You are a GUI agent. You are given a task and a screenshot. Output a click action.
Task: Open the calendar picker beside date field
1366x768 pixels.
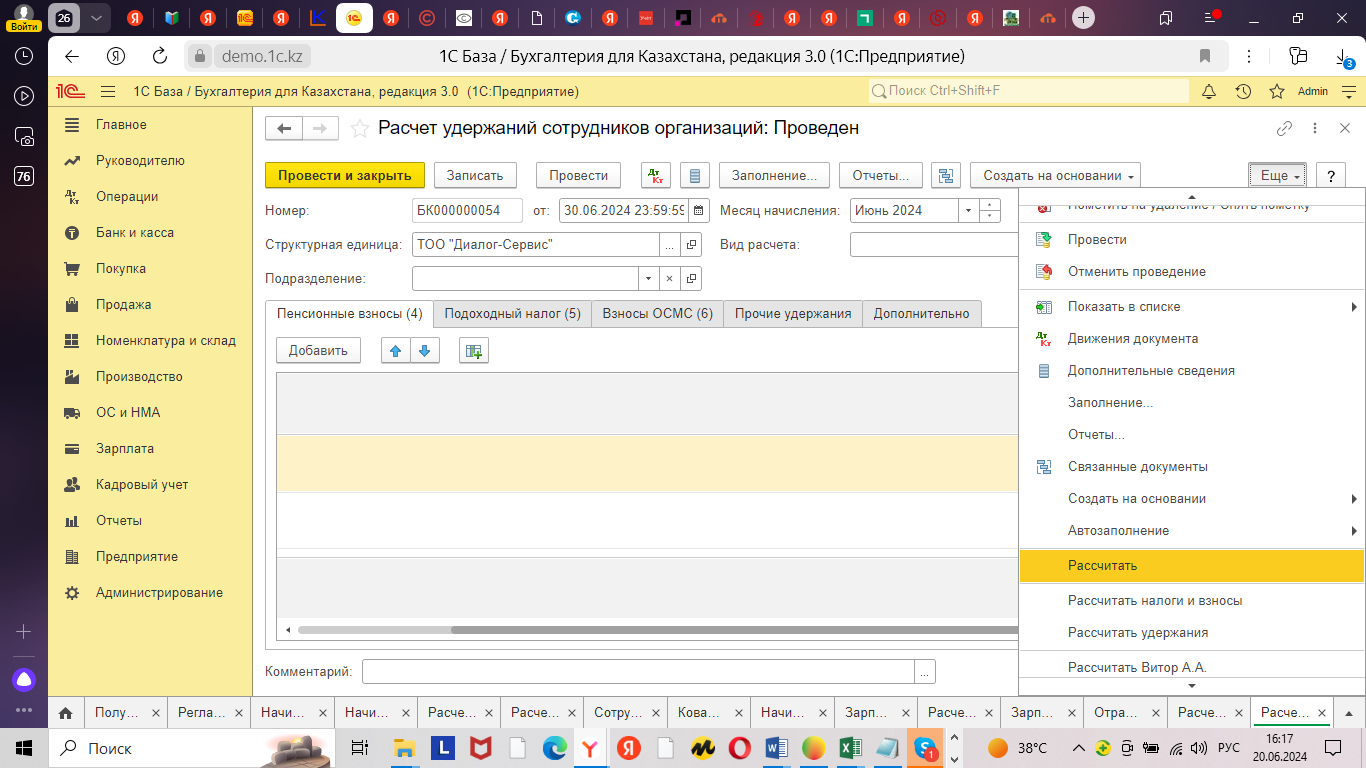[x=699, y=211]
